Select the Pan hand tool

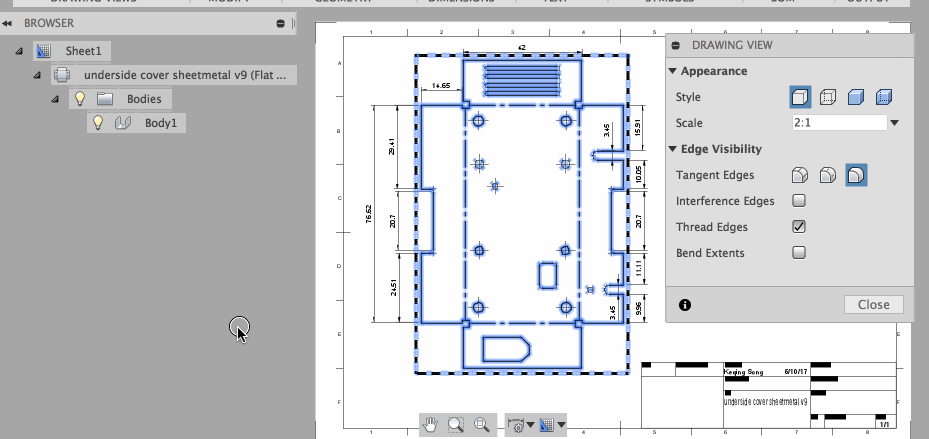click(x=431, y=424)
